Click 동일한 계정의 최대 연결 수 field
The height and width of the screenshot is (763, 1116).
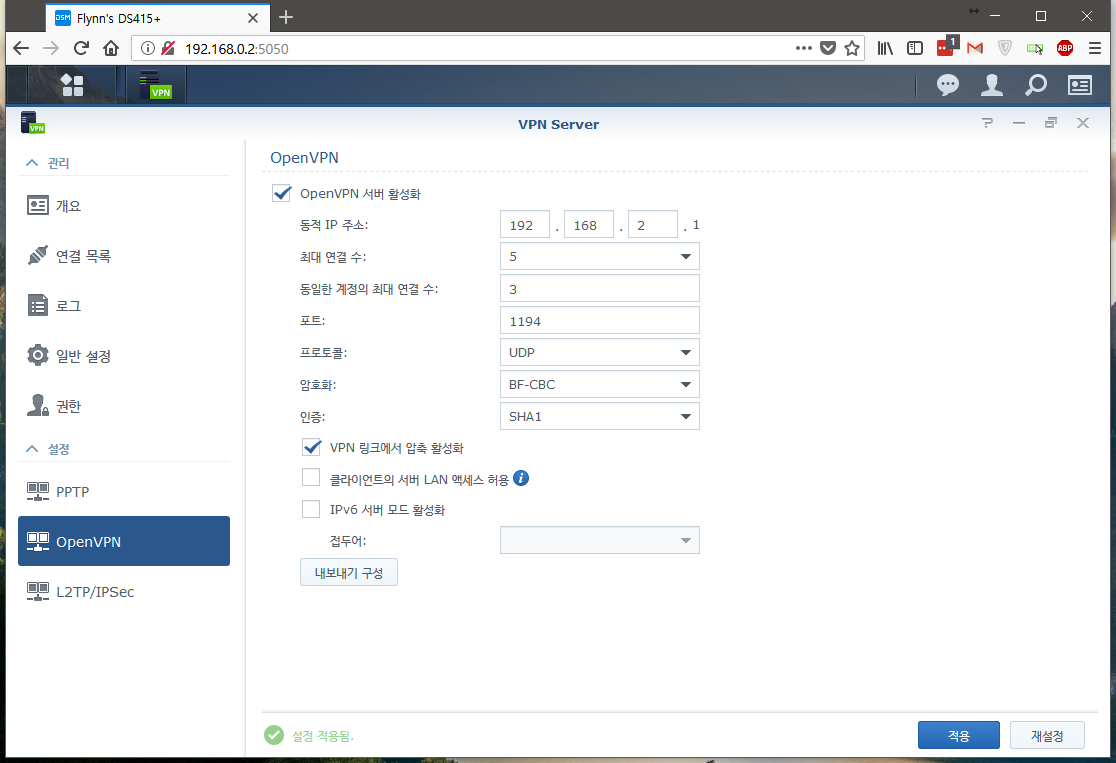tap(600, 289)
